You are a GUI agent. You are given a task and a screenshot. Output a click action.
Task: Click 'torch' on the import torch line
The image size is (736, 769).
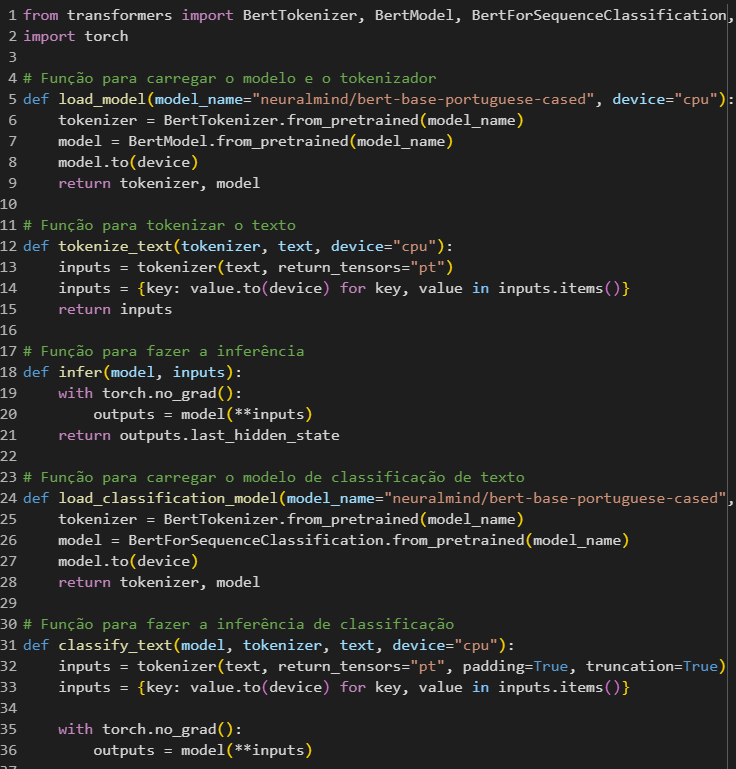coord(106,36)
